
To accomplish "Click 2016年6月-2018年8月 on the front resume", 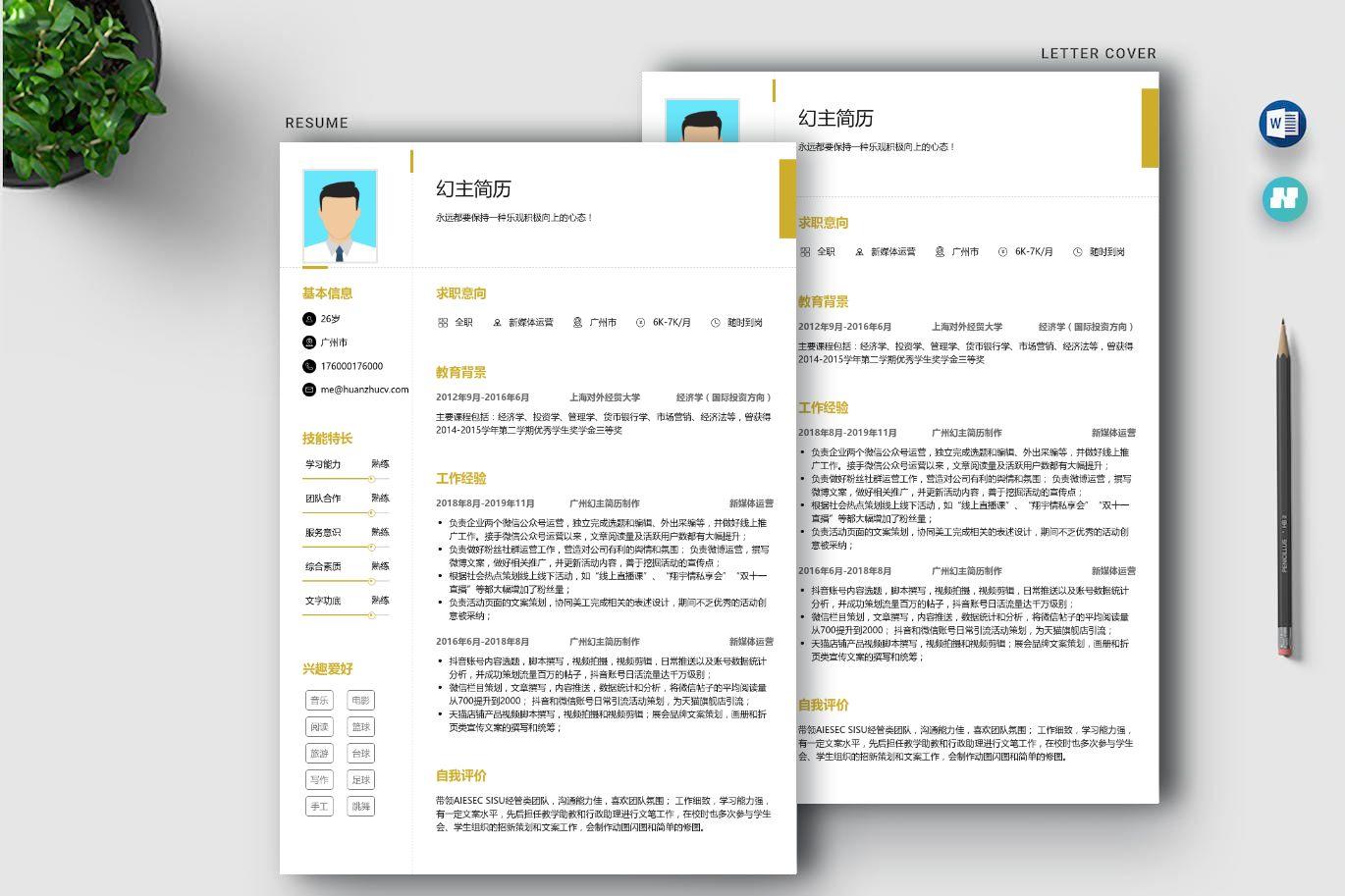I will 483,642.
